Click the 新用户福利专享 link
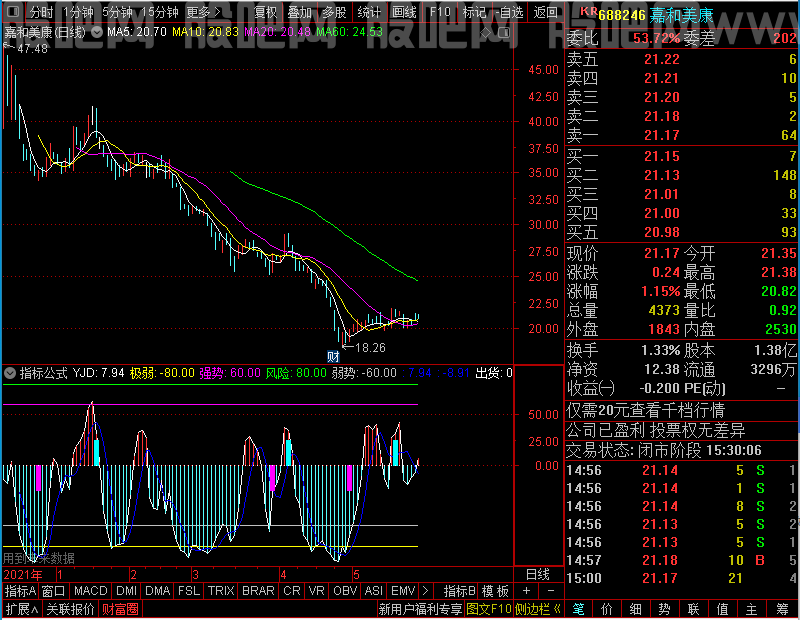 tap(420, 609)
